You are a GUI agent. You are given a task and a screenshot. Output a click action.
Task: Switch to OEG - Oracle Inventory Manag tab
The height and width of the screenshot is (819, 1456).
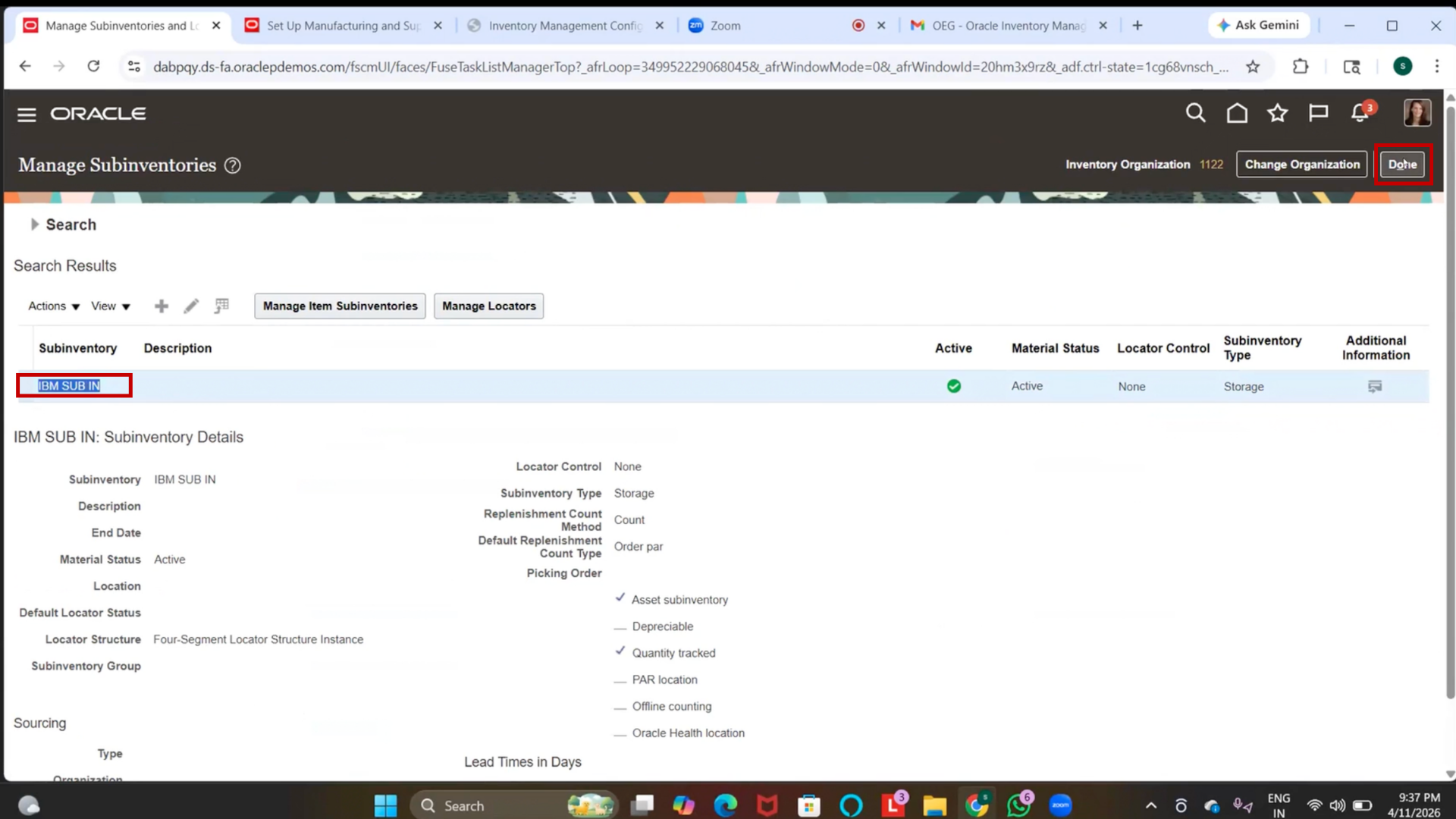click(x=1009, y=26)
